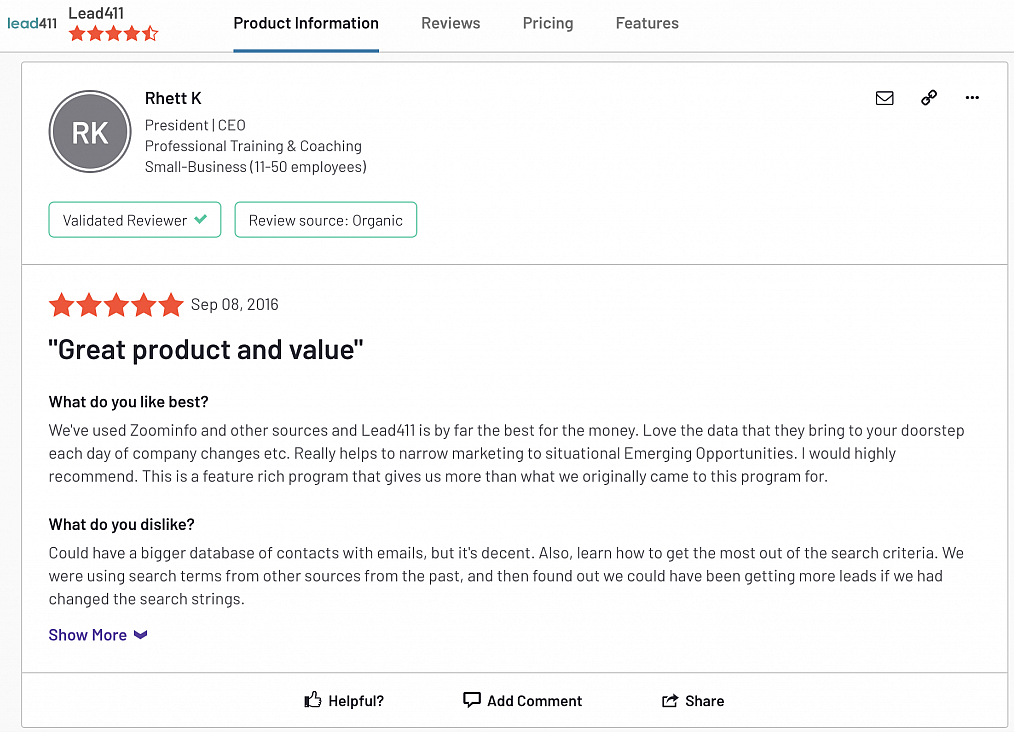Click the Lead411 header star rating
Screen dimensions: 1014x732
point(113,34)
